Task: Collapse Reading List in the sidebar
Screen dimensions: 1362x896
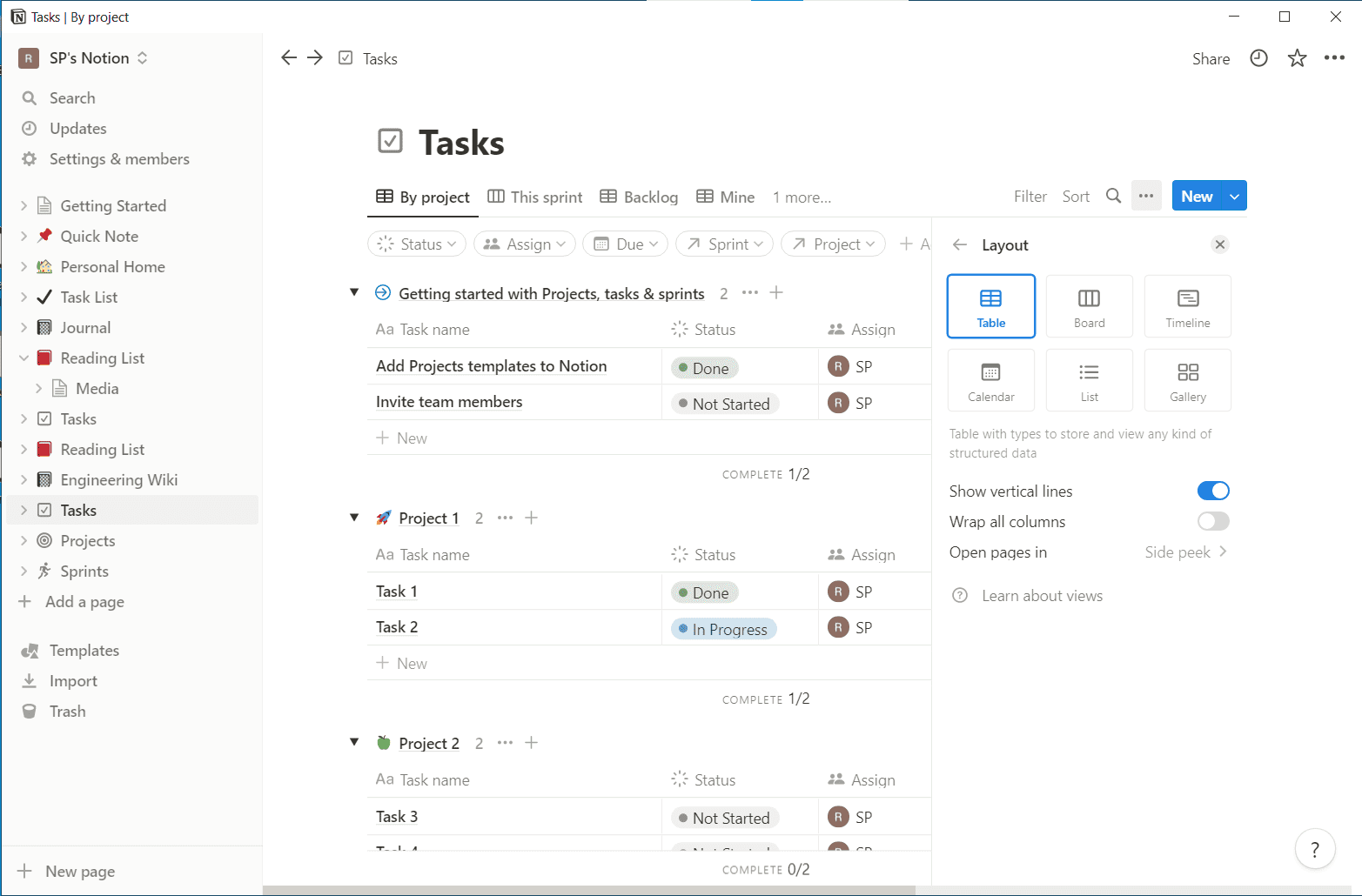Action: tap(23, 358)
